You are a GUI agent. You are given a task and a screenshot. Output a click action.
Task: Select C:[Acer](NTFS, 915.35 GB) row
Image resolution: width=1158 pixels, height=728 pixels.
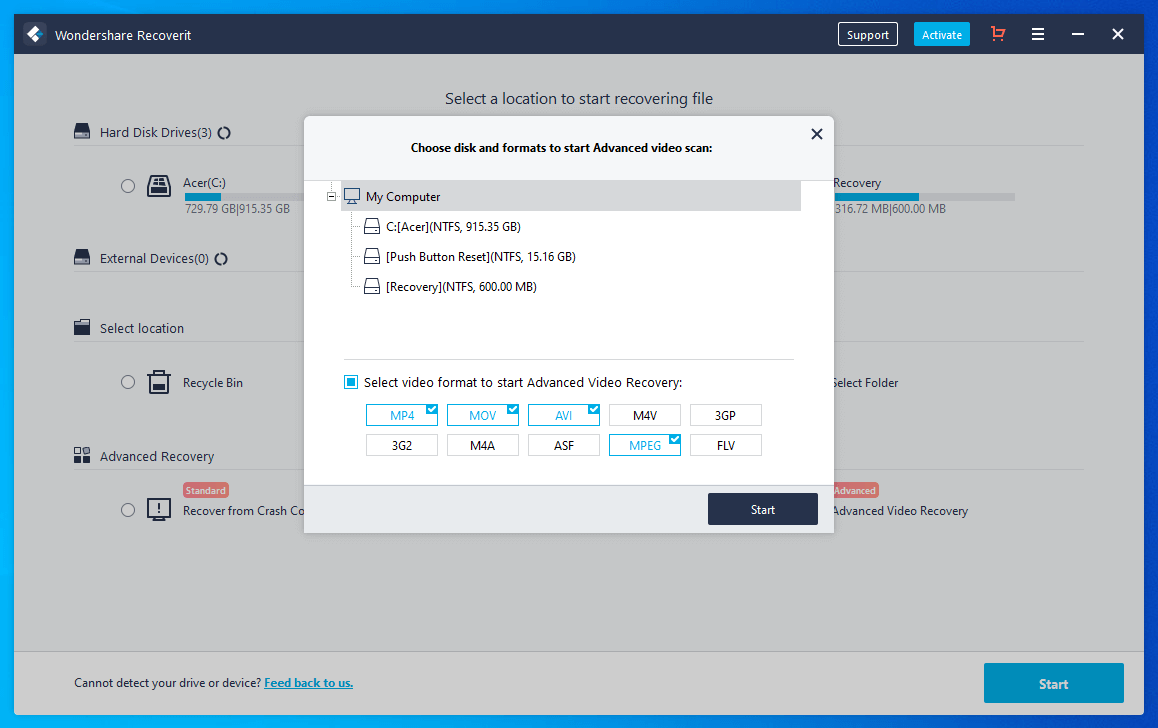[x=453, y=227]
